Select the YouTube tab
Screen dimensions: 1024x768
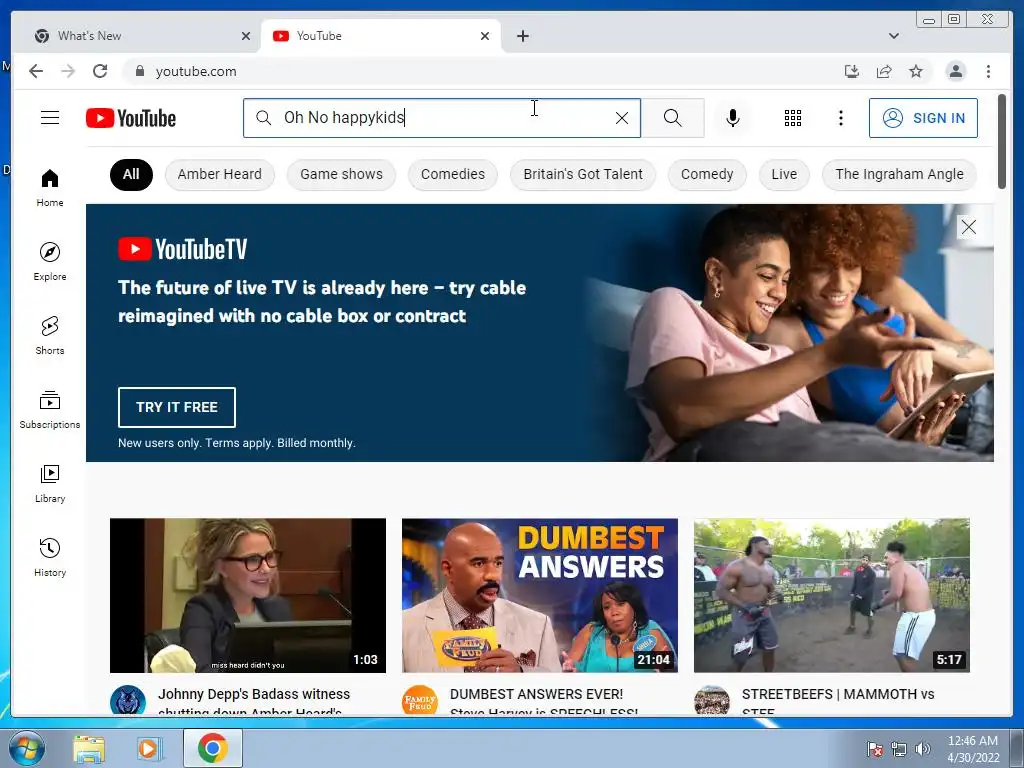(381, 36)
